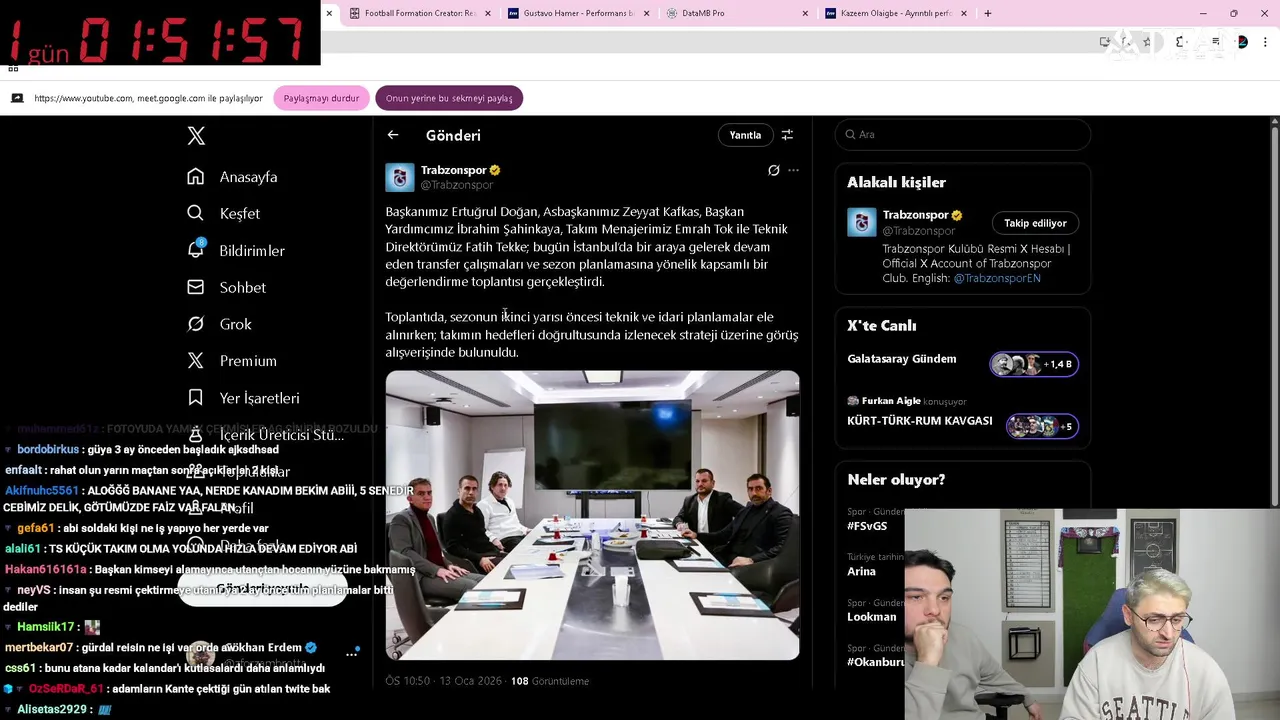Switch to Kazeem Olaigbe tab

897,13
